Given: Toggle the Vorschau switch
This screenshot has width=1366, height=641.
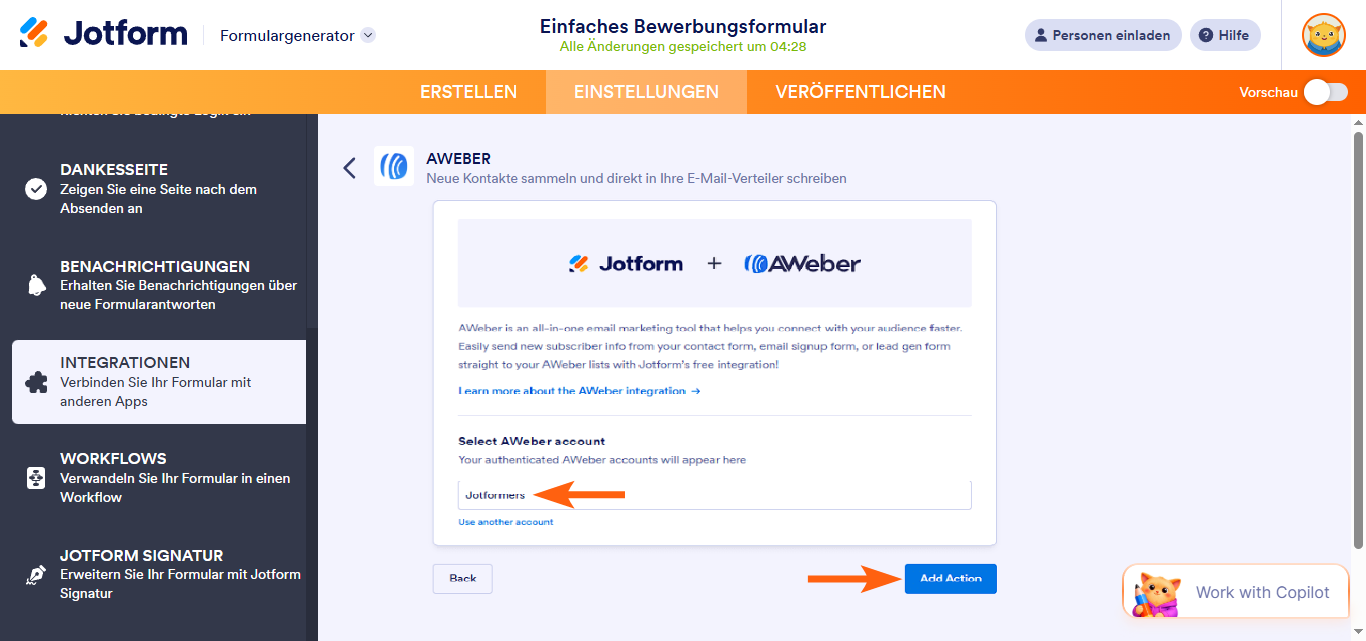Looking at the screenshot, I should [x=1327, y=90].
